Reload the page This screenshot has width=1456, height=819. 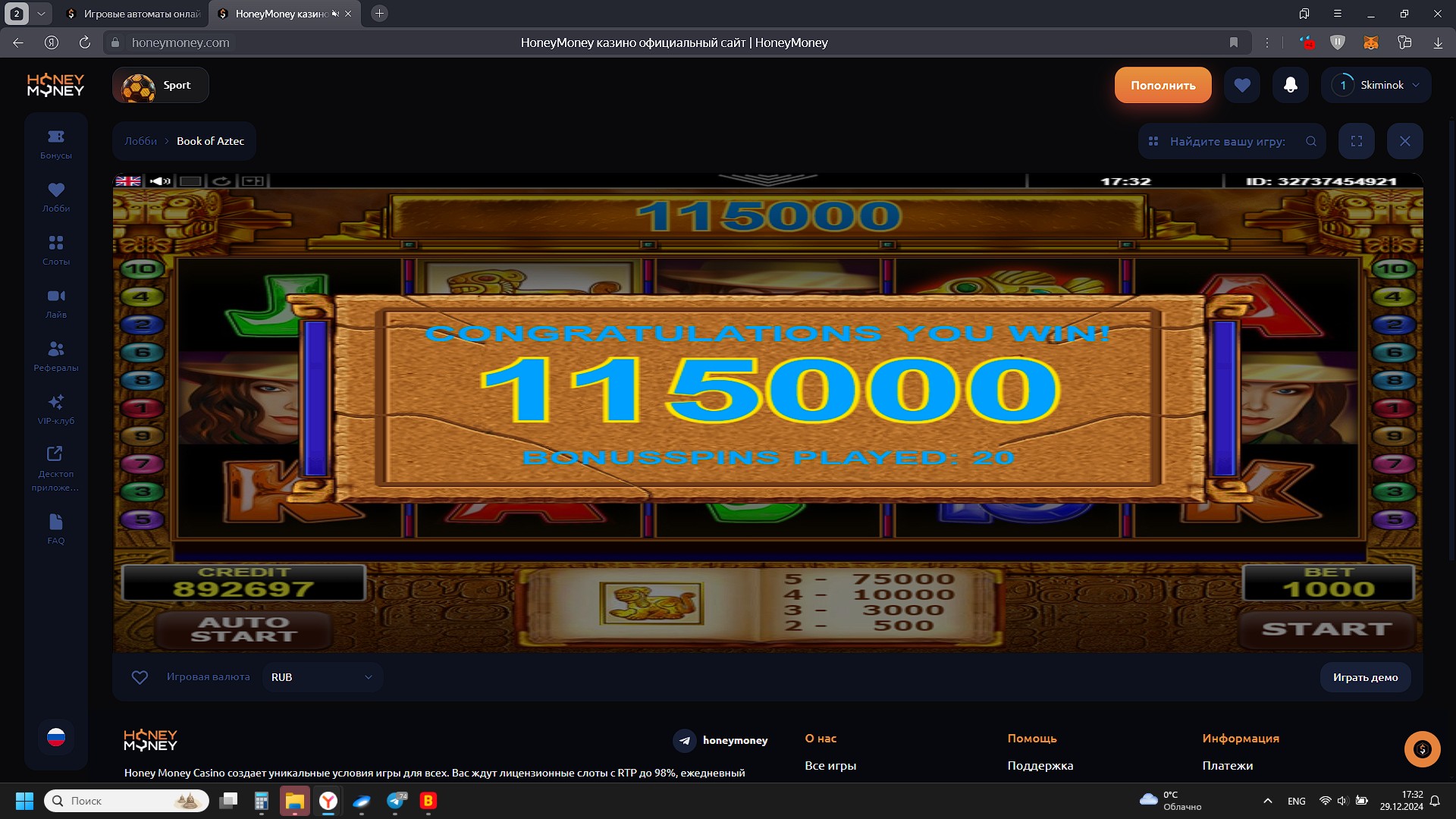point(85,43)
